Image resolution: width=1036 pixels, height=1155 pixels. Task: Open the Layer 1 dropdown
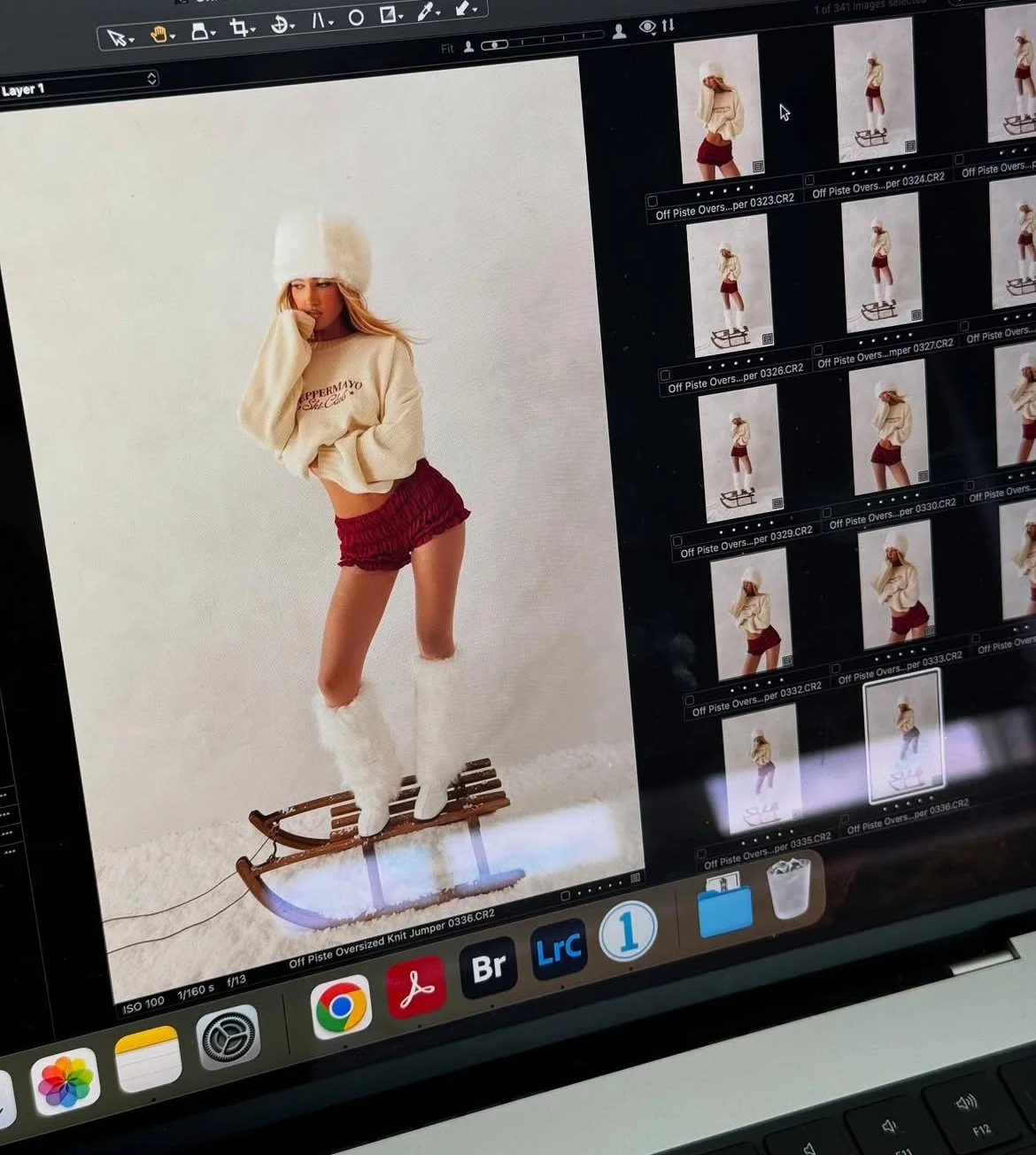[x=78, y=86]
